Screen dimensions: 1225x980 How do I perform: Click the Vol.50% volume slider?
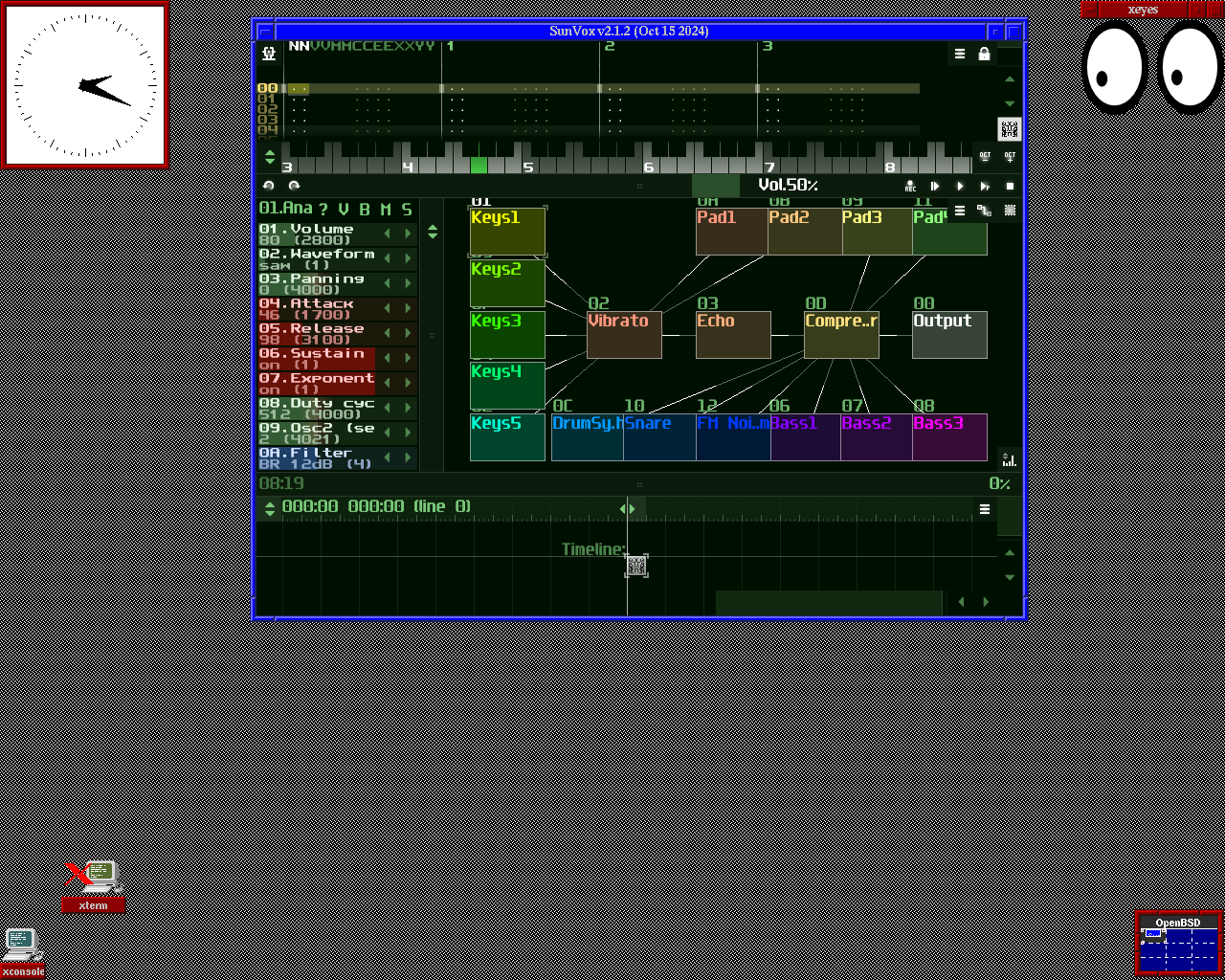click(788, 186)
